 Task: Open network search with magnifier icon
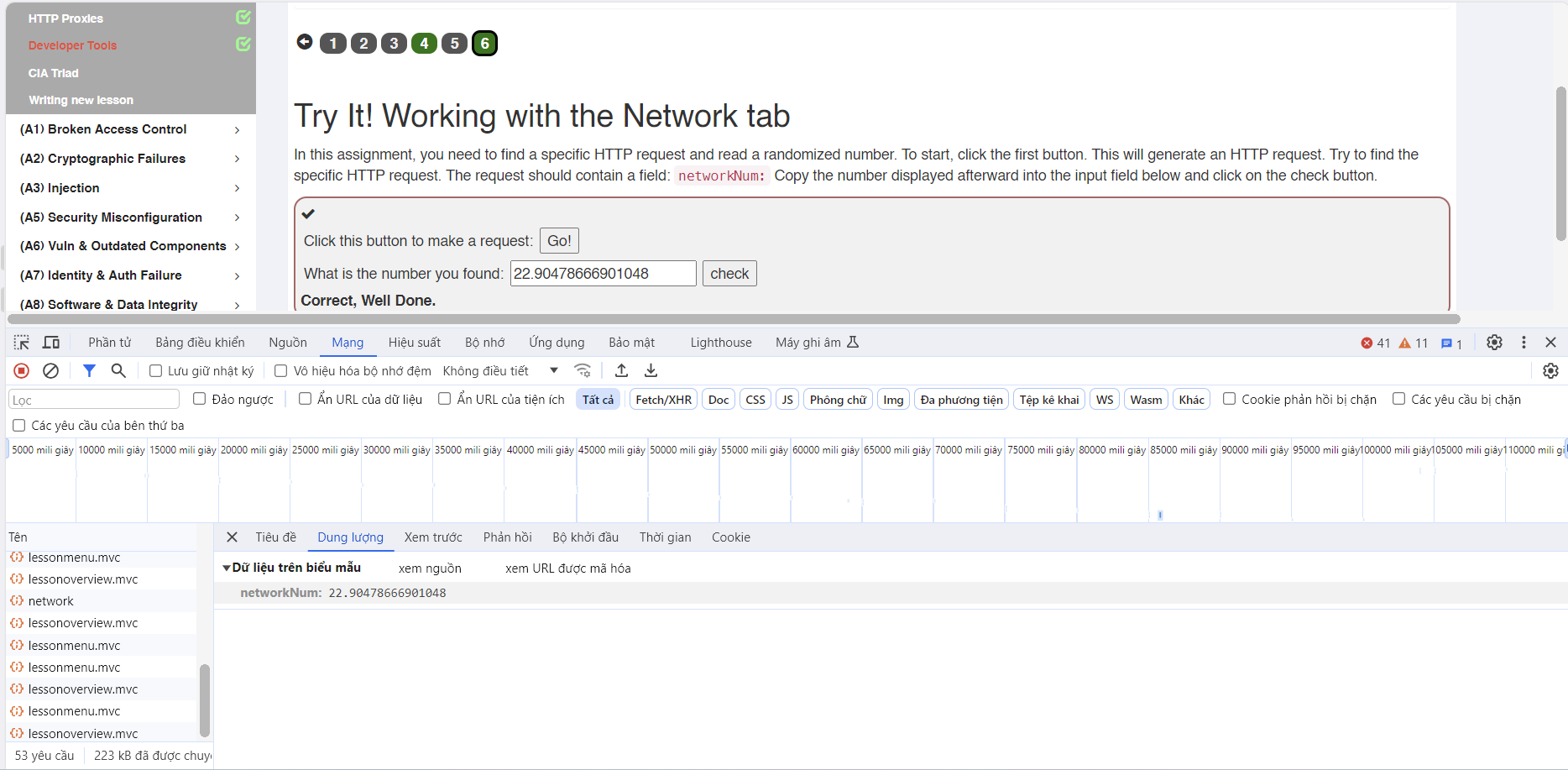118,370
